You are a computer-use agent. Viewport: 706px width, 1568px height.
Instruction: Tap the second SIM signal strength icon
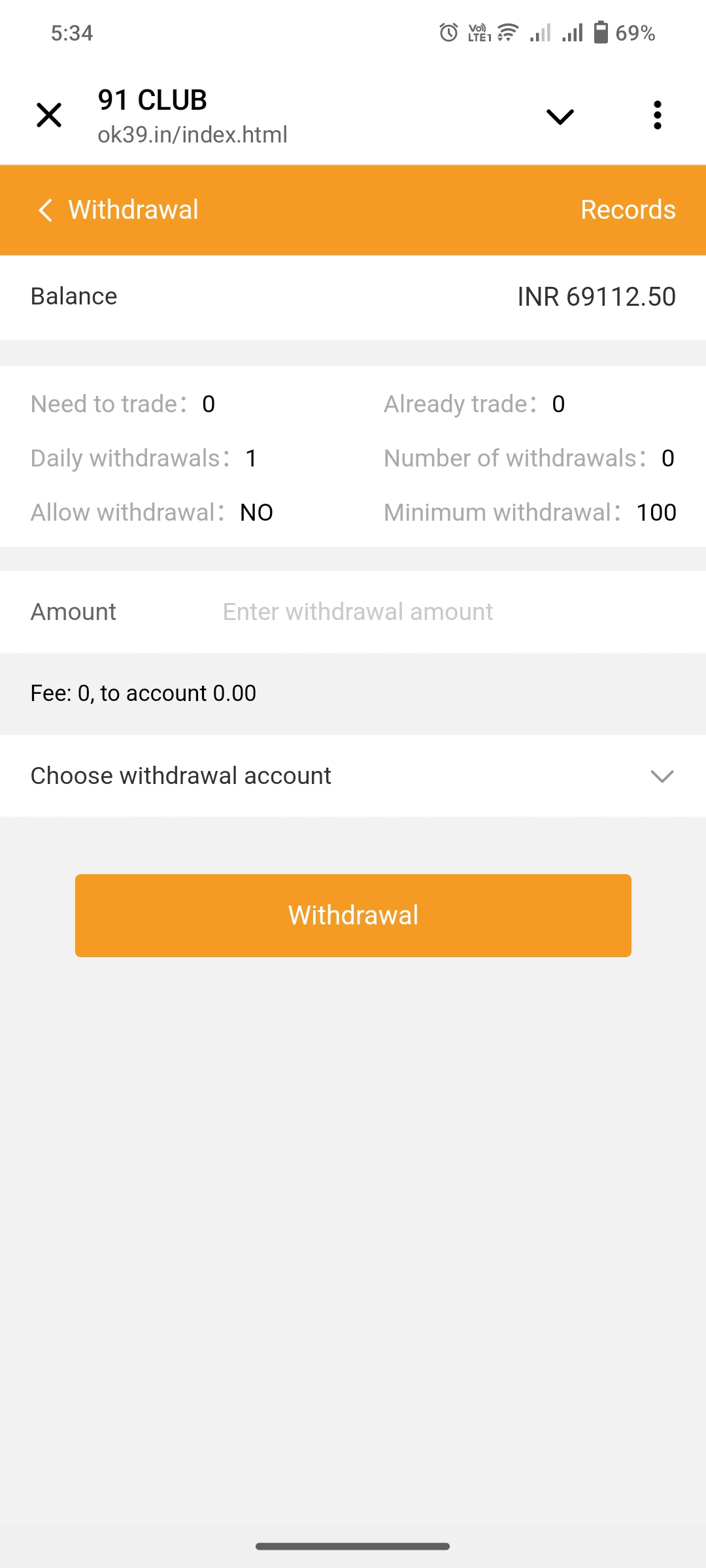(x=572, y=33)
